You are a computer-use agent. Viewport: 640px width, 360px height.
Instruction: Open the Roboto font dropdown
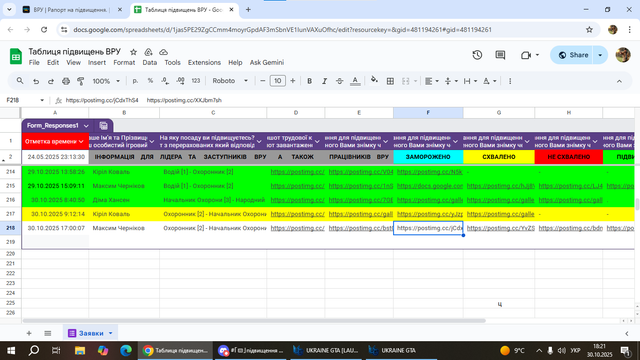(x=230, y=81)
